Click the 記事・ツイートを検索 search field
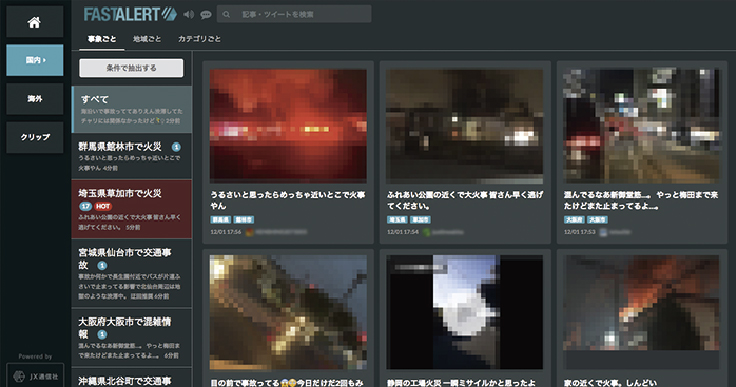The image size is (736, 387). point(294,14)
